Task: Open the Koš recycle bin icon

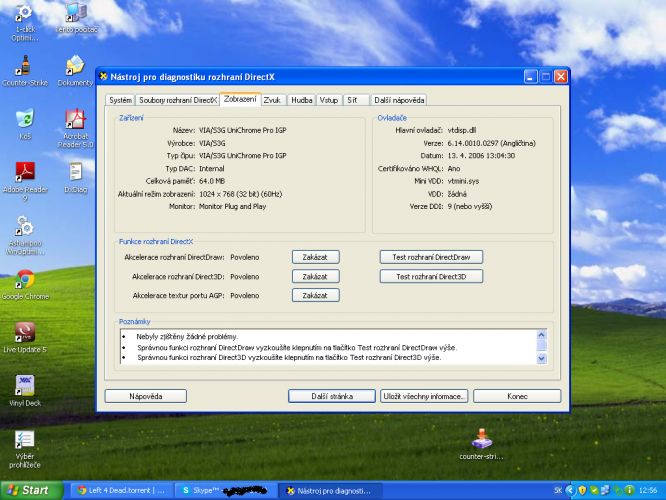Action: click(25, 125)
